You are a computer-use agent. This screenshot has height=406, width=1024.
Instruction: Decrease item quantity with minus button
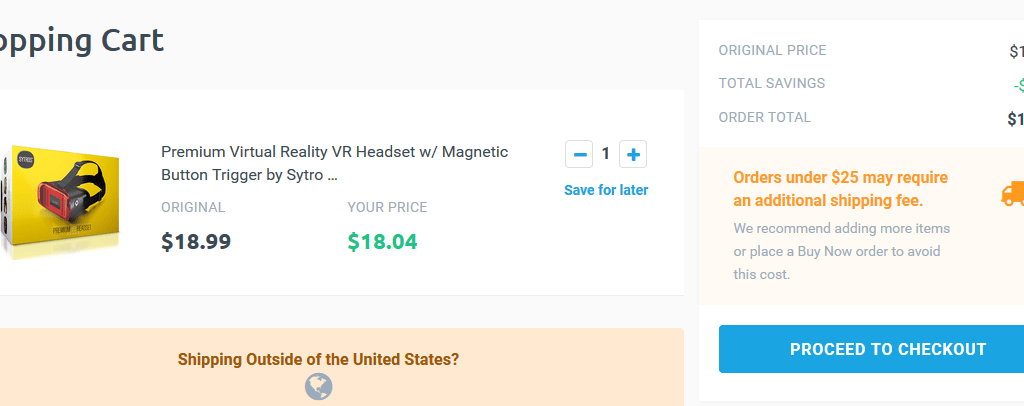(579, 154)
